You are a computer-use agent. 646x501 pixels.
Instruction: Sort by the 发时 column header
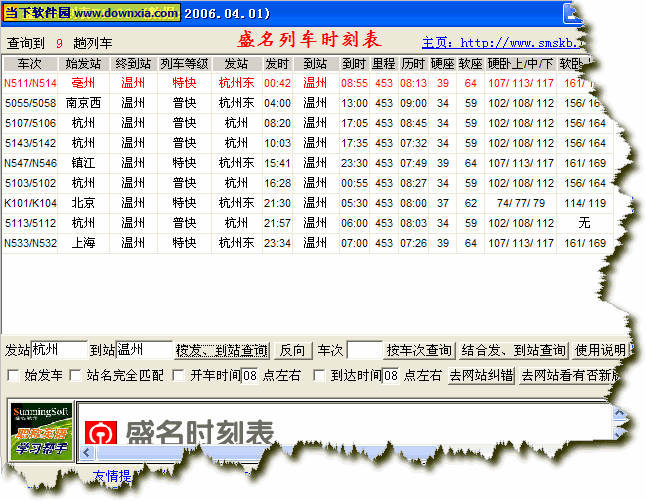point(277,64)
